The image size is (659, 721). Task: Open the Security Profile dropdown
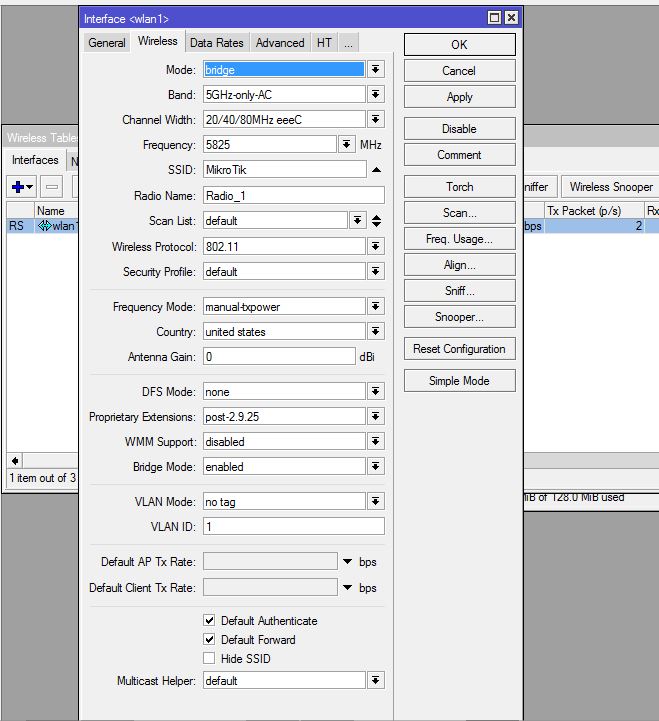[376, 271]
